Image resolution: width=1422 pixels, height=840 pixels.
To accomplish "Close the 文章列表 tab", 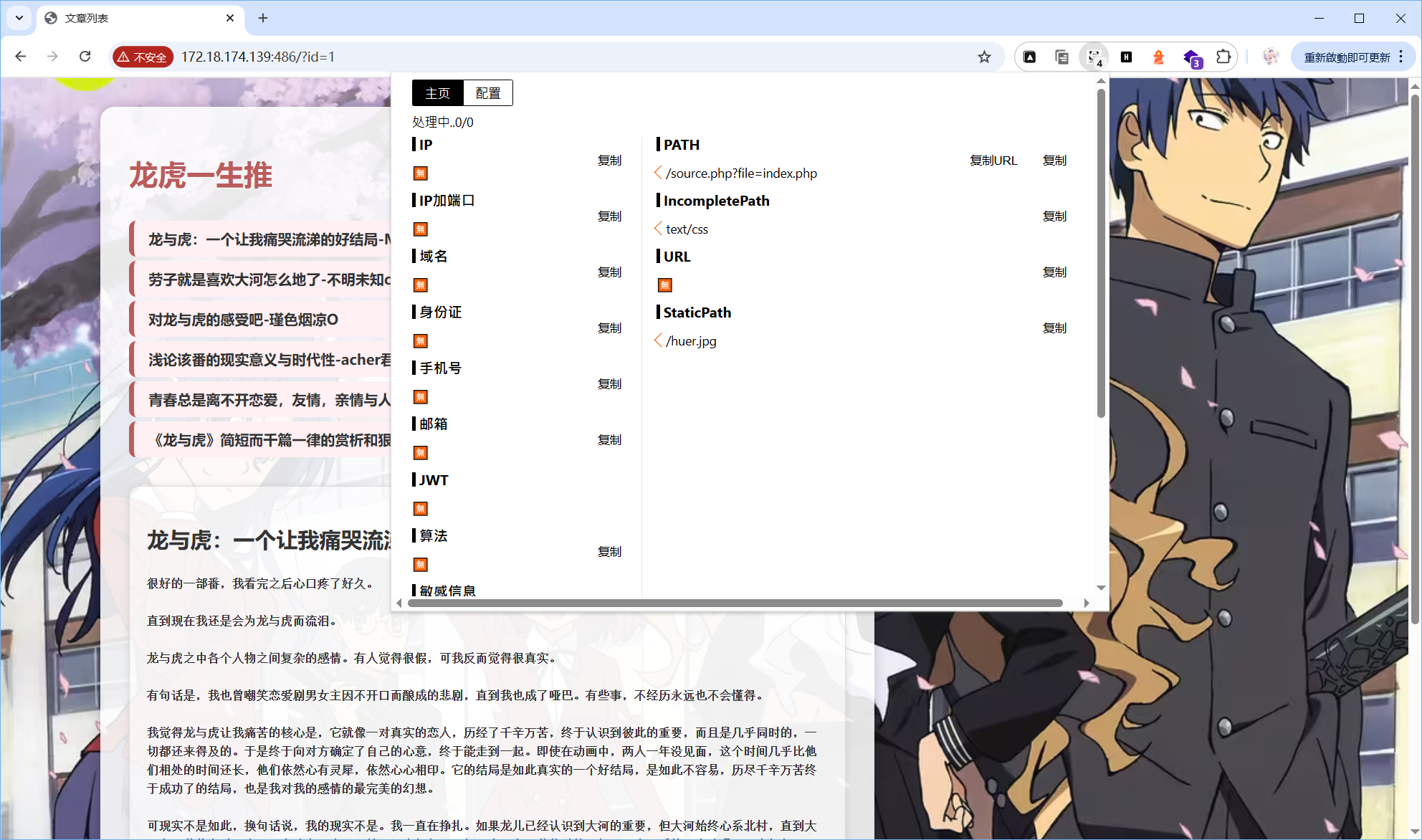I will [230, 18].
